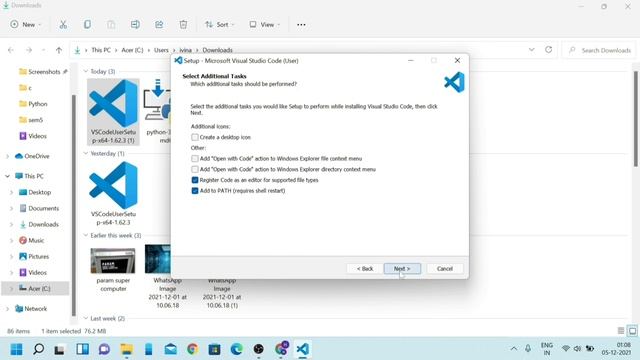Click Users in the address breadcrumb
The height and width of the screenshot is (360, 640).
click(x=161, y=50)
